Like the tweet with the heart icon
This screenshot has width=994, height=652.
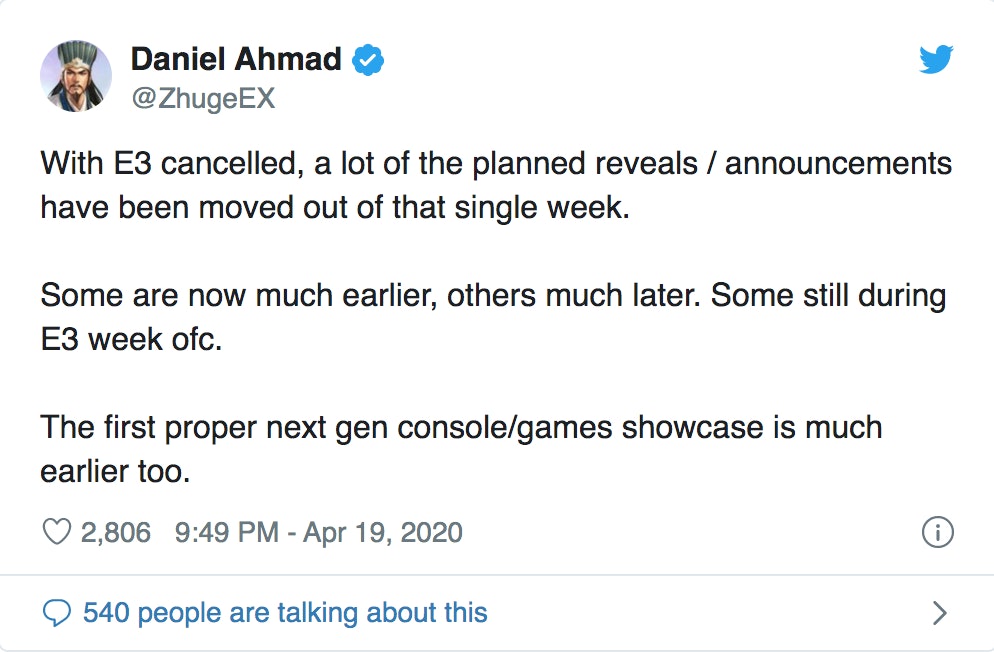click(55, 532)
